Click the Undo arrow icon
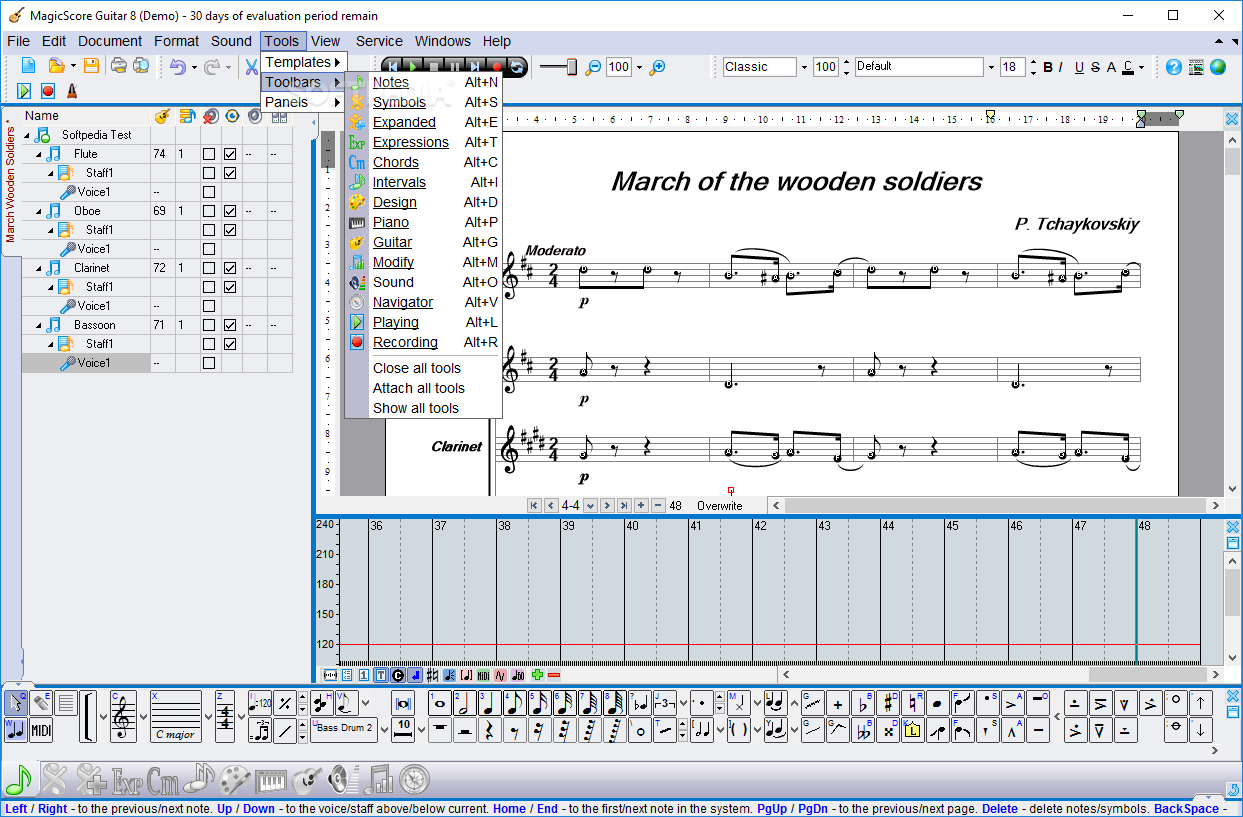 177,67
